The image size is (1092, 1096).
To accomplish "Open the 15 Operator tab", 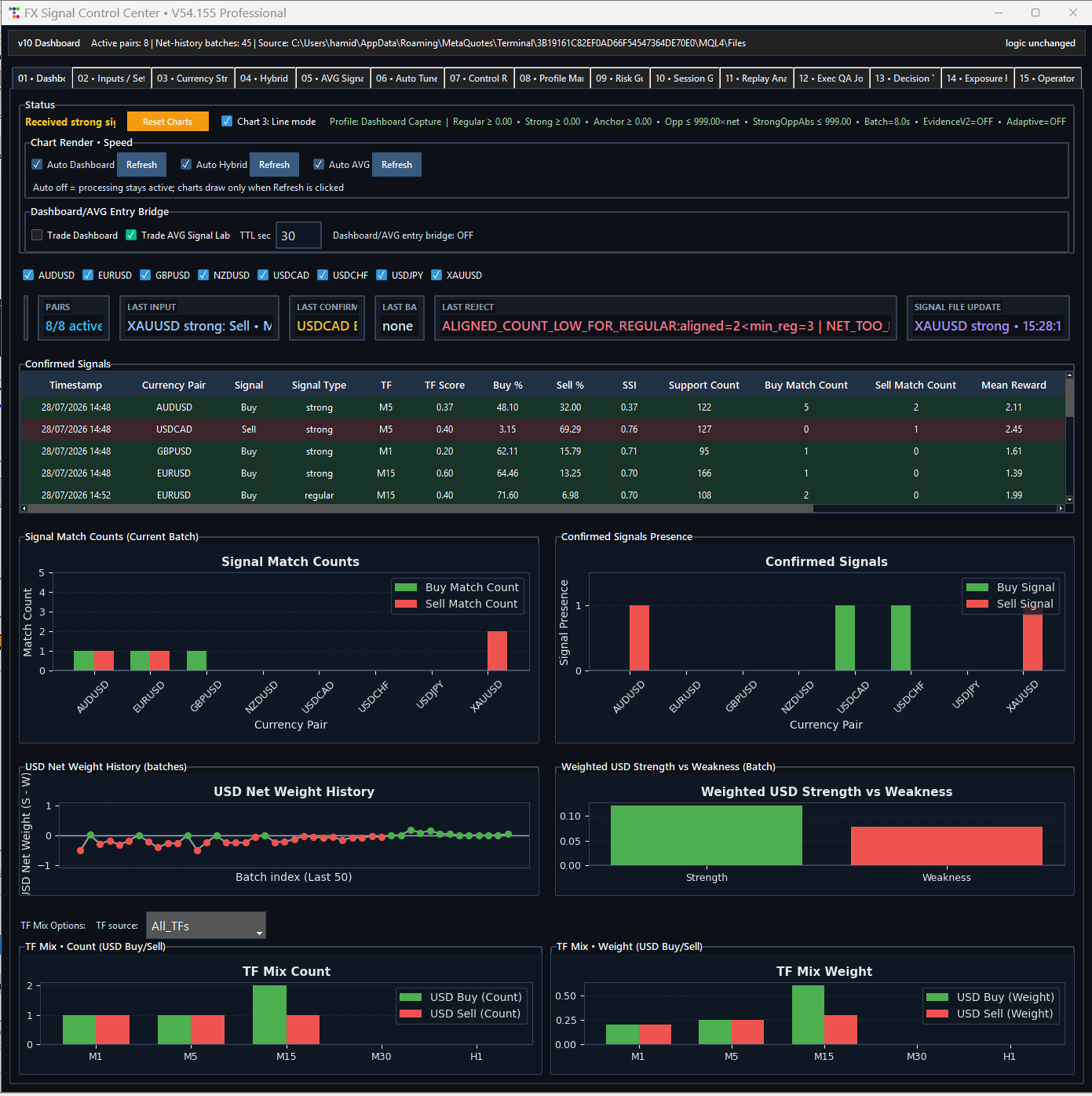I will pos(1047,79).
